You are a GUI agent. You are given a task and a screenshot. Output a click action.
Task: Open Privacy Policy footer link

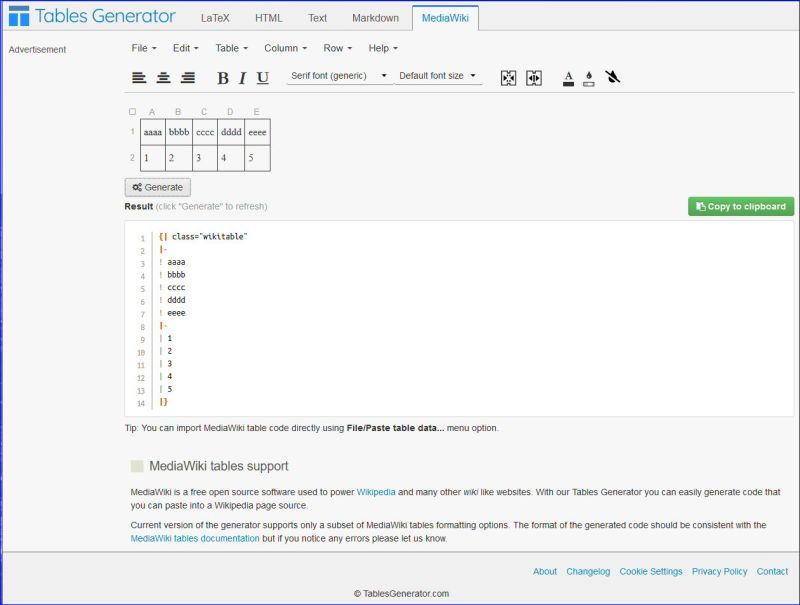coord(719,571)
